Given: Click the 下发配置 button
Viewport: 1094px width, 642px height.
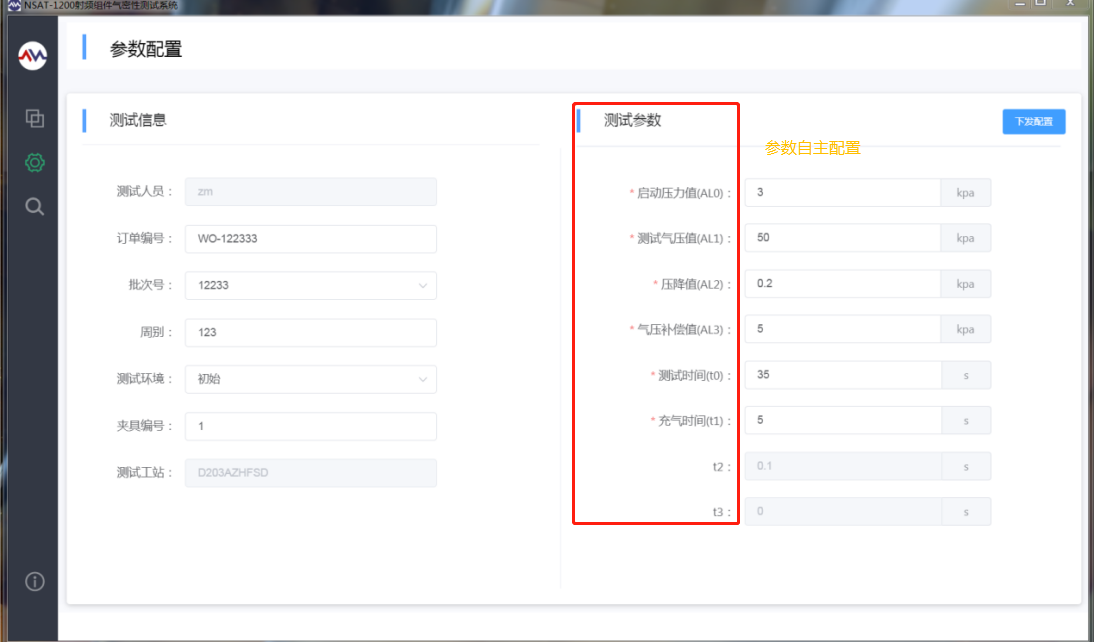Looking at the screenshot, I should click(1033, 121).
